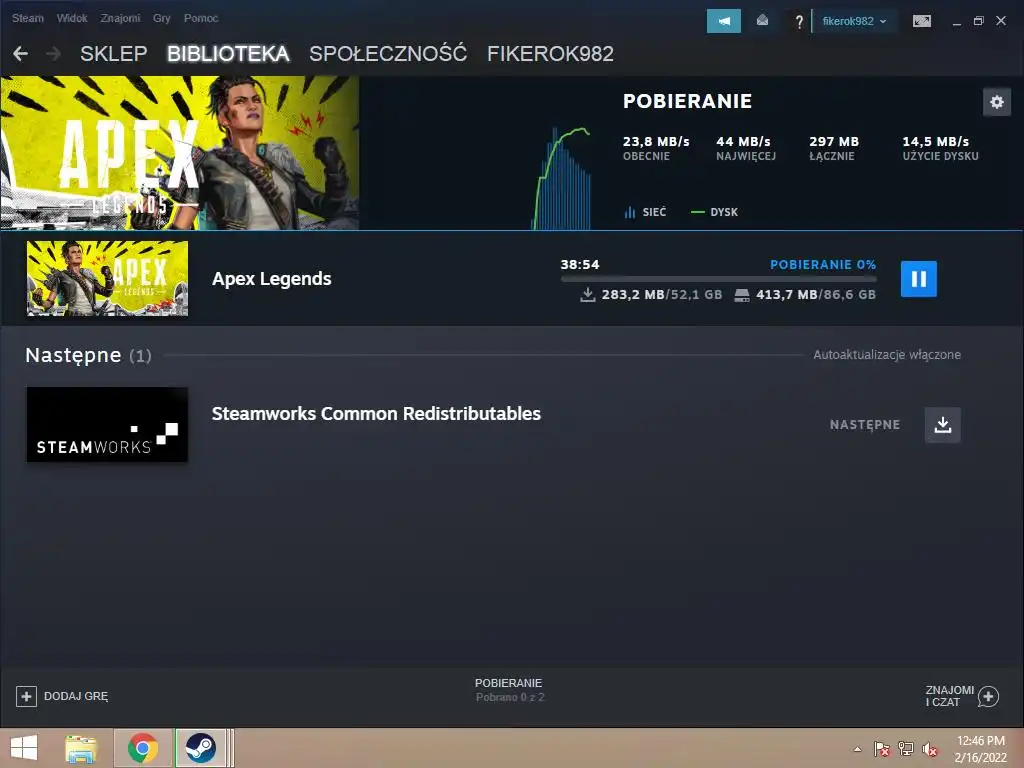Click the network throughput graph
Viewport: 1024px width, 768px height.
click(x=562, y=178)
